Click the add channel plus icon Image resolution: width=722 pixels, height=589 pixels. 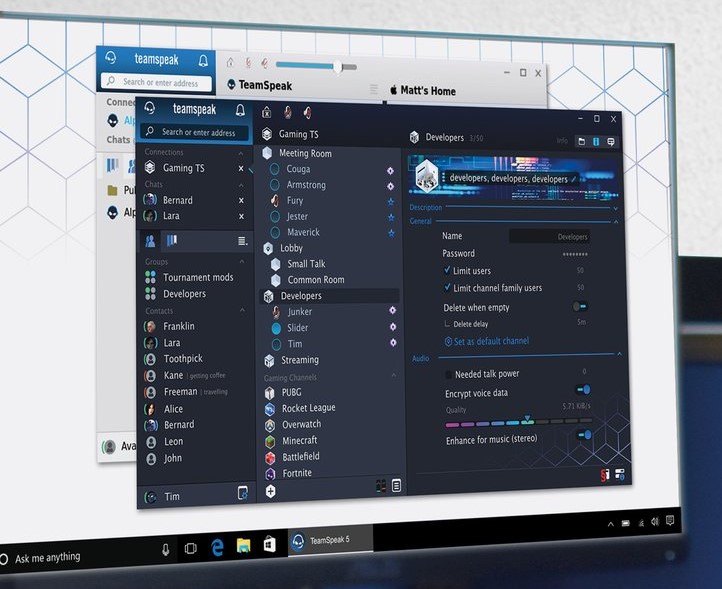270,491
